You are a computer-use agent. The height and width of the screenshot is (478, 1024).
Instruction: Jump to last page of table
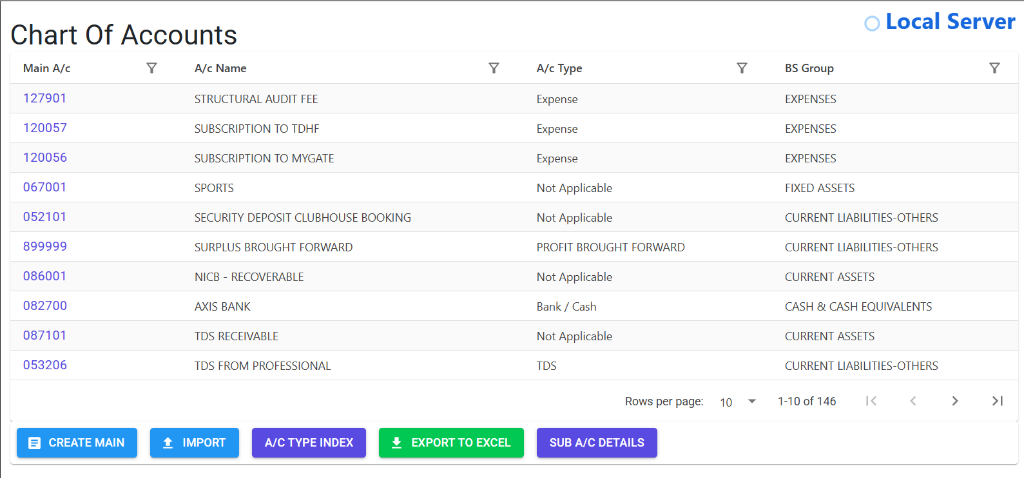(x=997, y=401)
